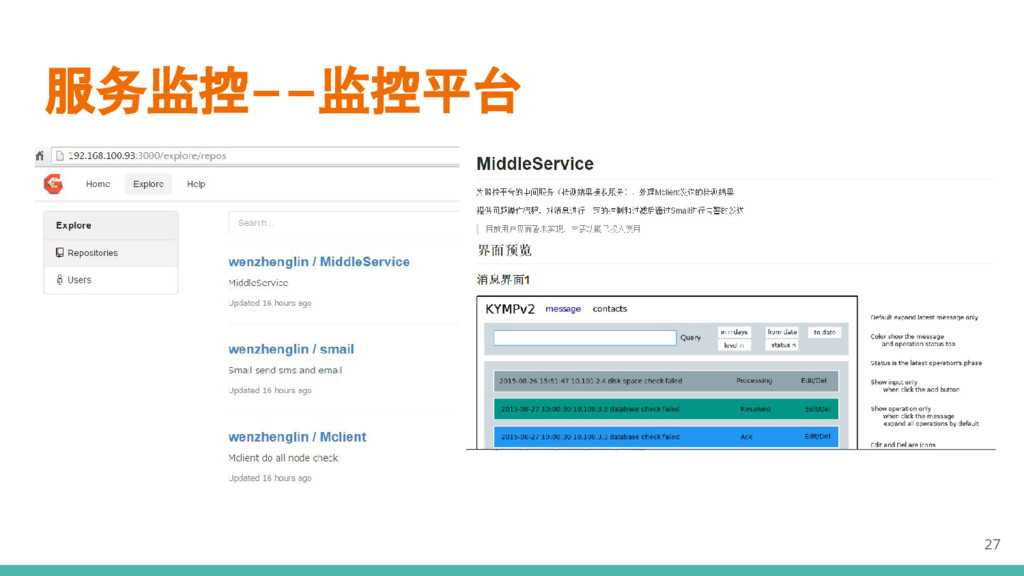
Task: Click 'Status is the latest operation's phase' note
Action: click(926, 363)
